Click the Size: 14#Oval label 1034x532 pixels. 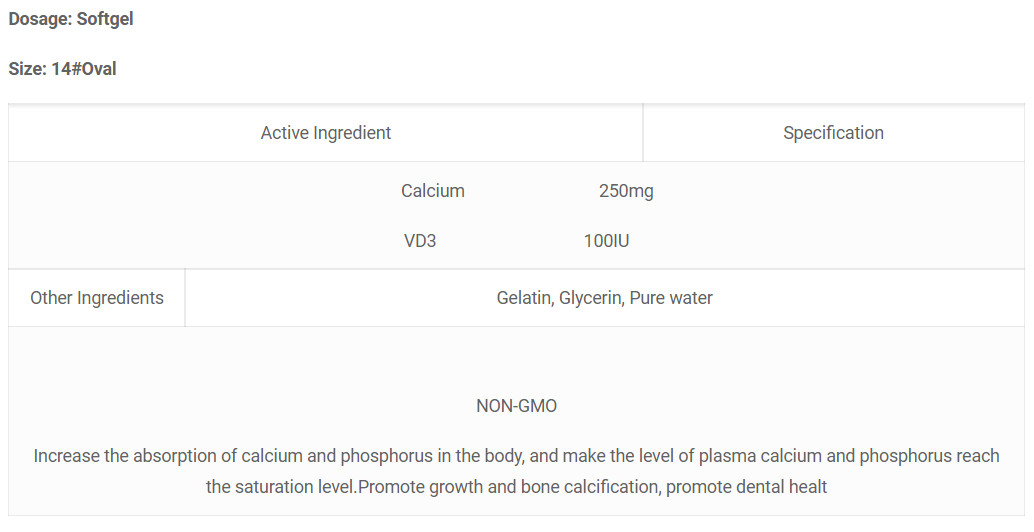point(62,69)
